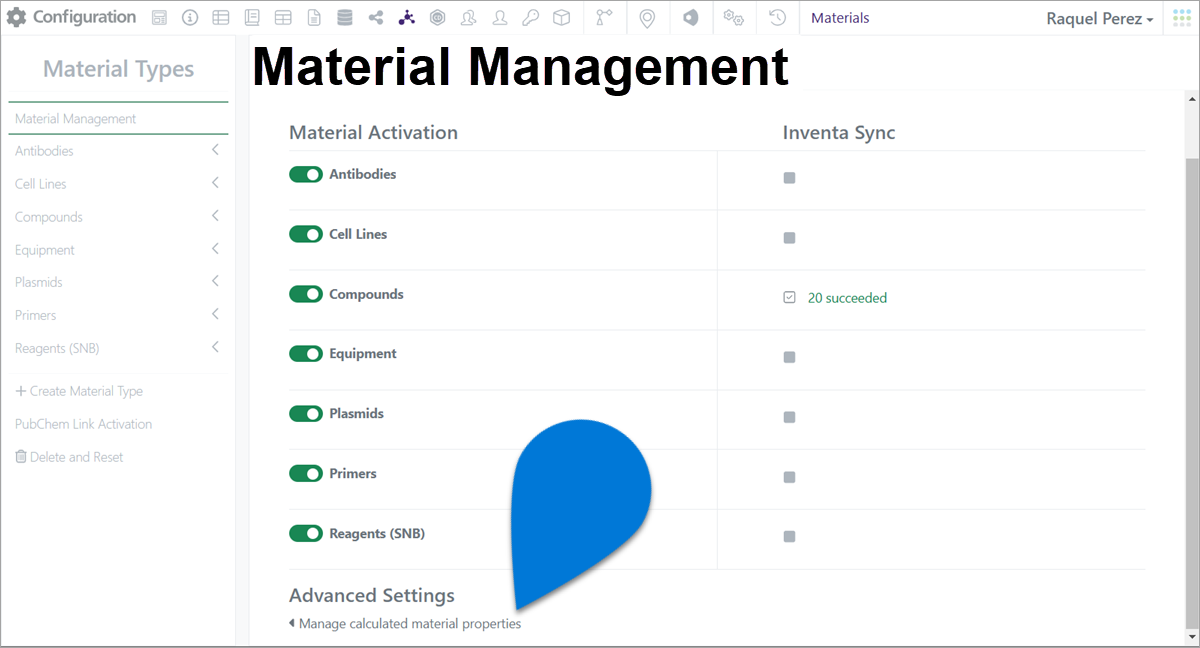The image size is (1200, 648).
Task: Open the single user icon in toolbar
Action: point(499,18)
